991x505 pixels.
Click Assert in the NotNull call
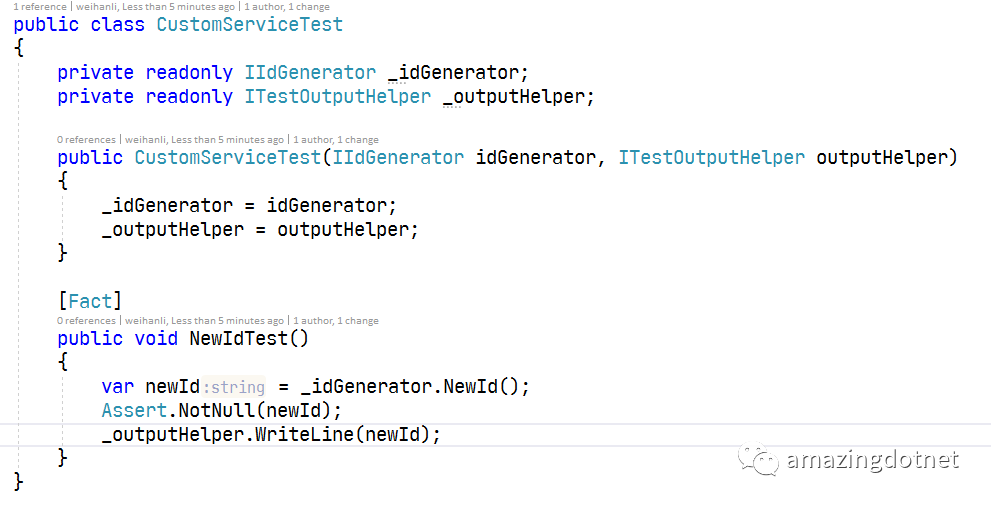(x=134, y=411)
